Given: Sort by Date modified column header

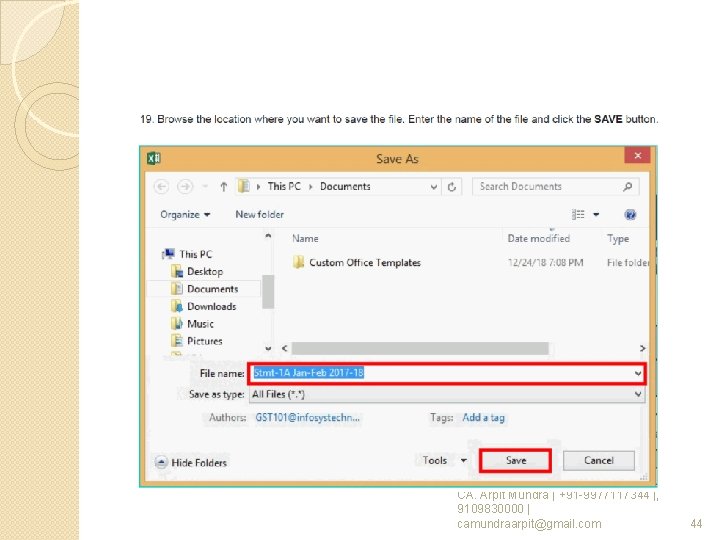Looking at the screenshot, I should [x=539, y=239].
